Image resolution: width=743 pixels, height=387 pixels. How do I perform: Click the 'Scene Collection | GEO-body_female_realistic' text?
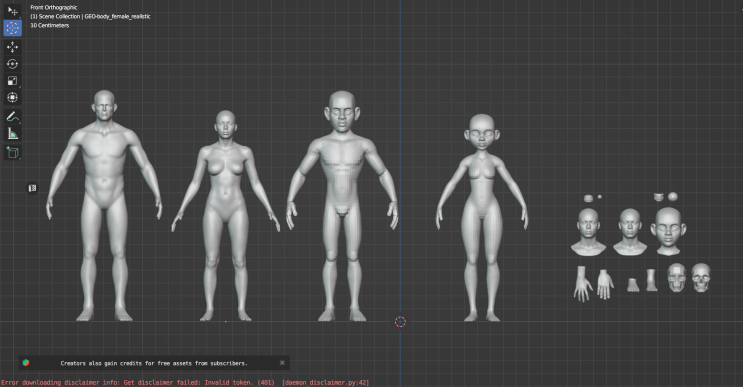tap(90, 17)
